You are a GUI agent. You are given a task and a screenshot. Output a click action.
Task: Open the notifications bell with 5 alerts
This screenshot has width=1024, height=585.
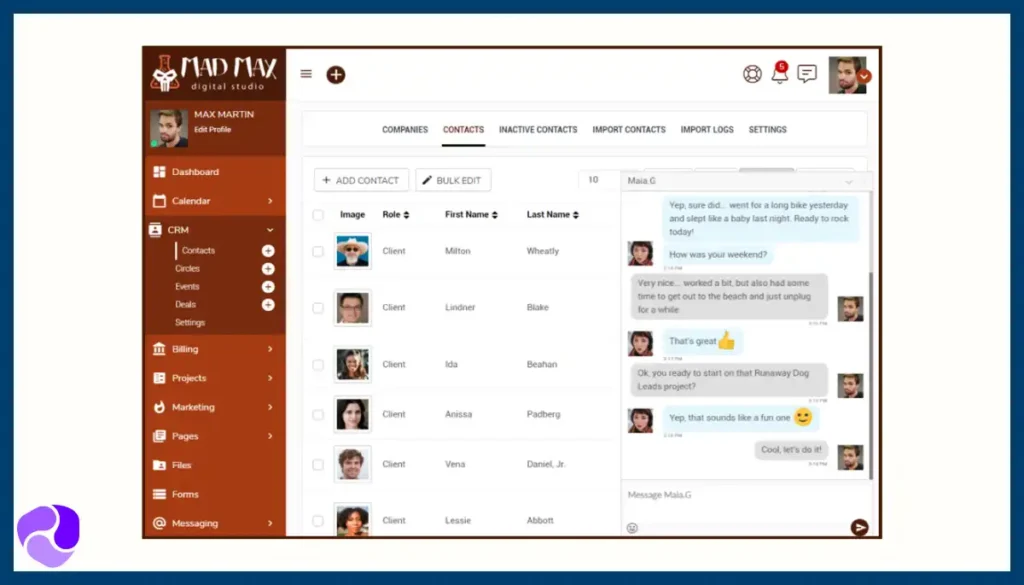pos(779,75)
